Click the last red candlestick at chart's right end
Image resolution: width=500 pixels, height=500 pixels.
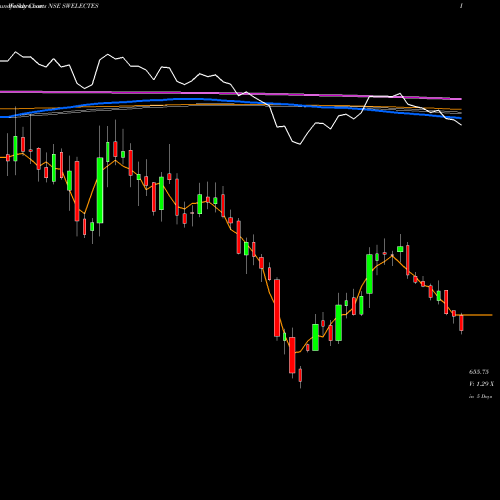[461, 323]
